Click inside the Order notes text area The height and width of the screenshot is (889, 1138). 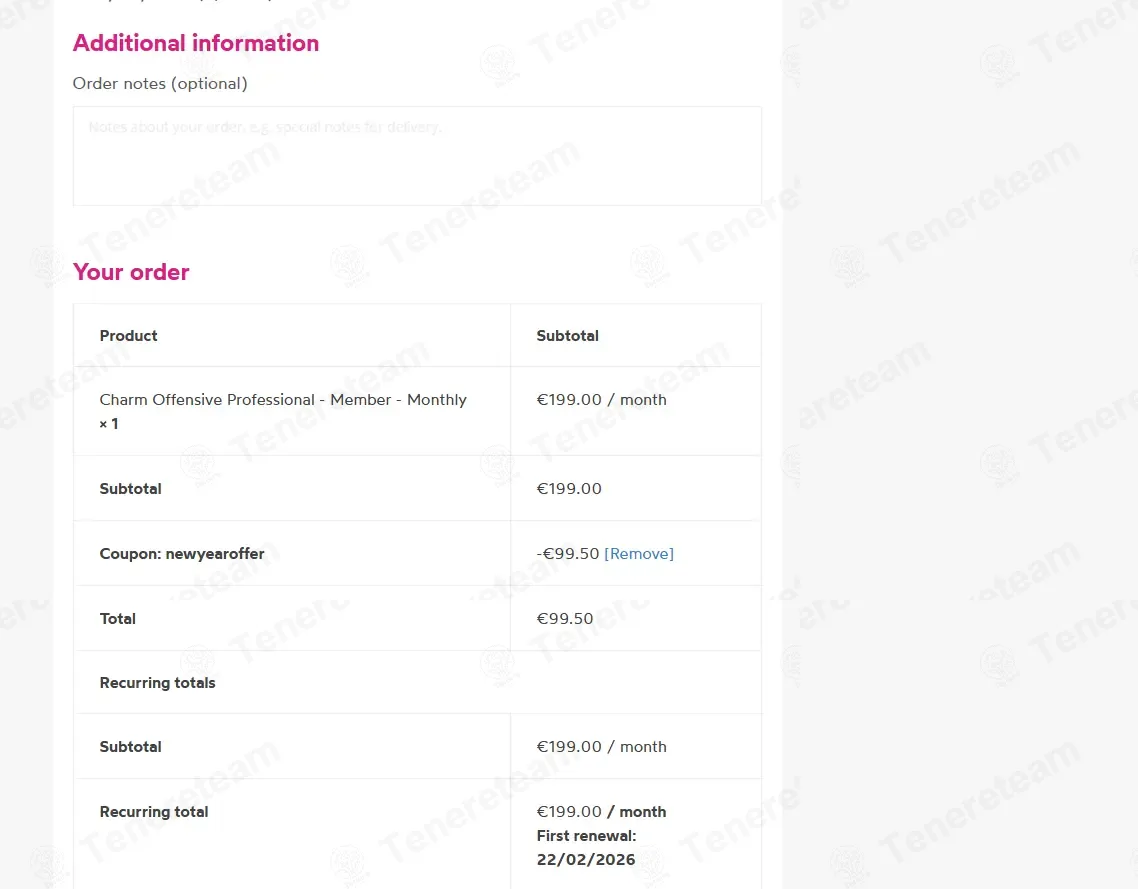[417, 156]
